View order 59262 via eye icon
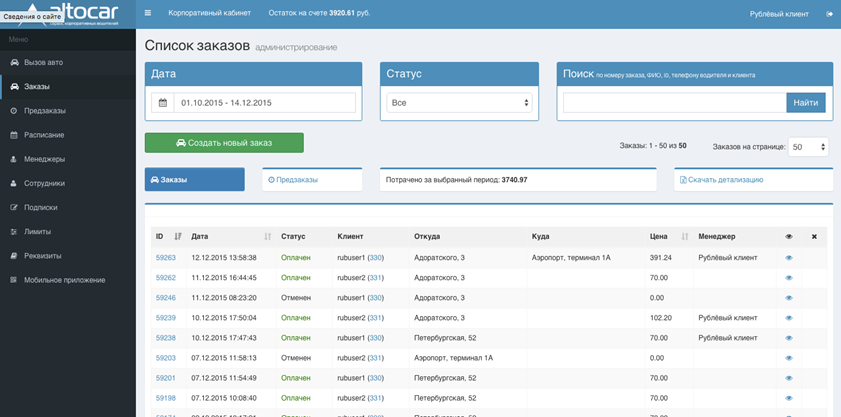 pos(788,278)
